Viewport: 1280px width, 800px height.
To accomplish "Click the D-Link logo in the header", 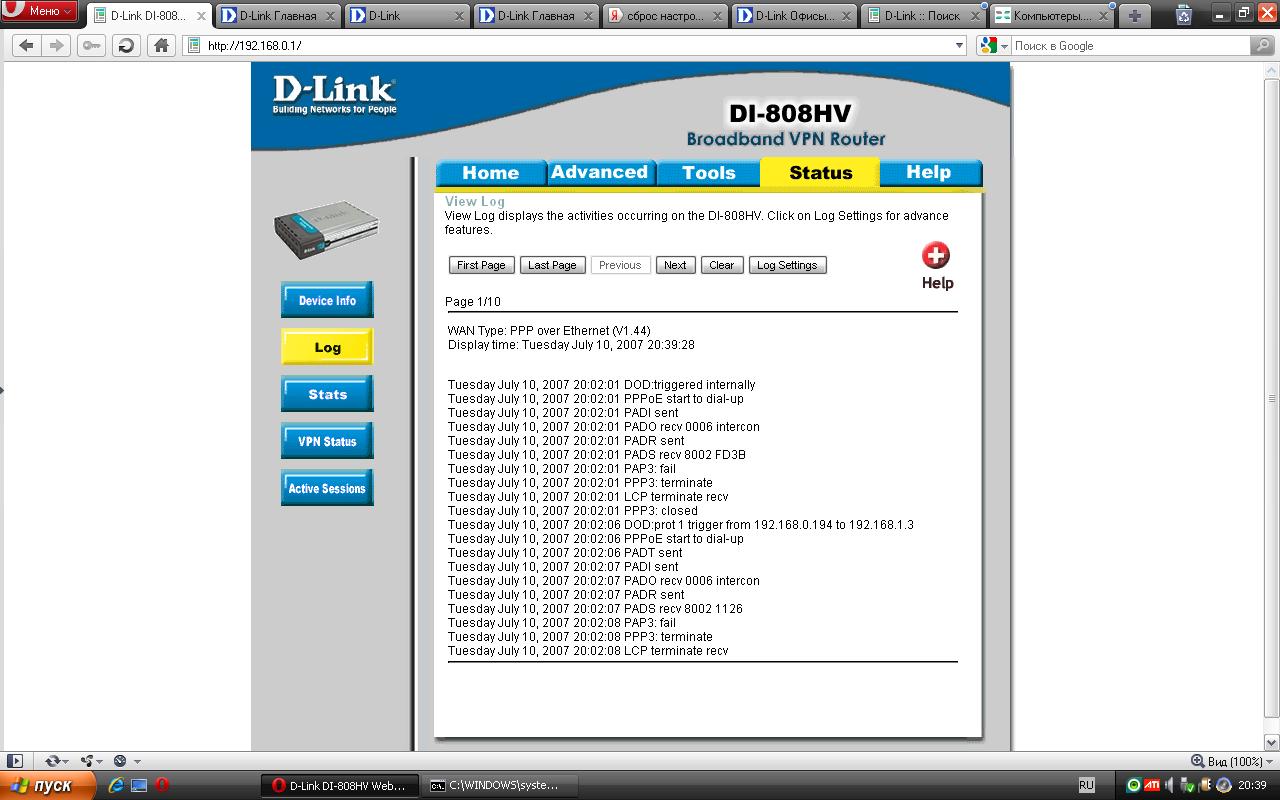I will pyautogui.click(x=334, y=96).
